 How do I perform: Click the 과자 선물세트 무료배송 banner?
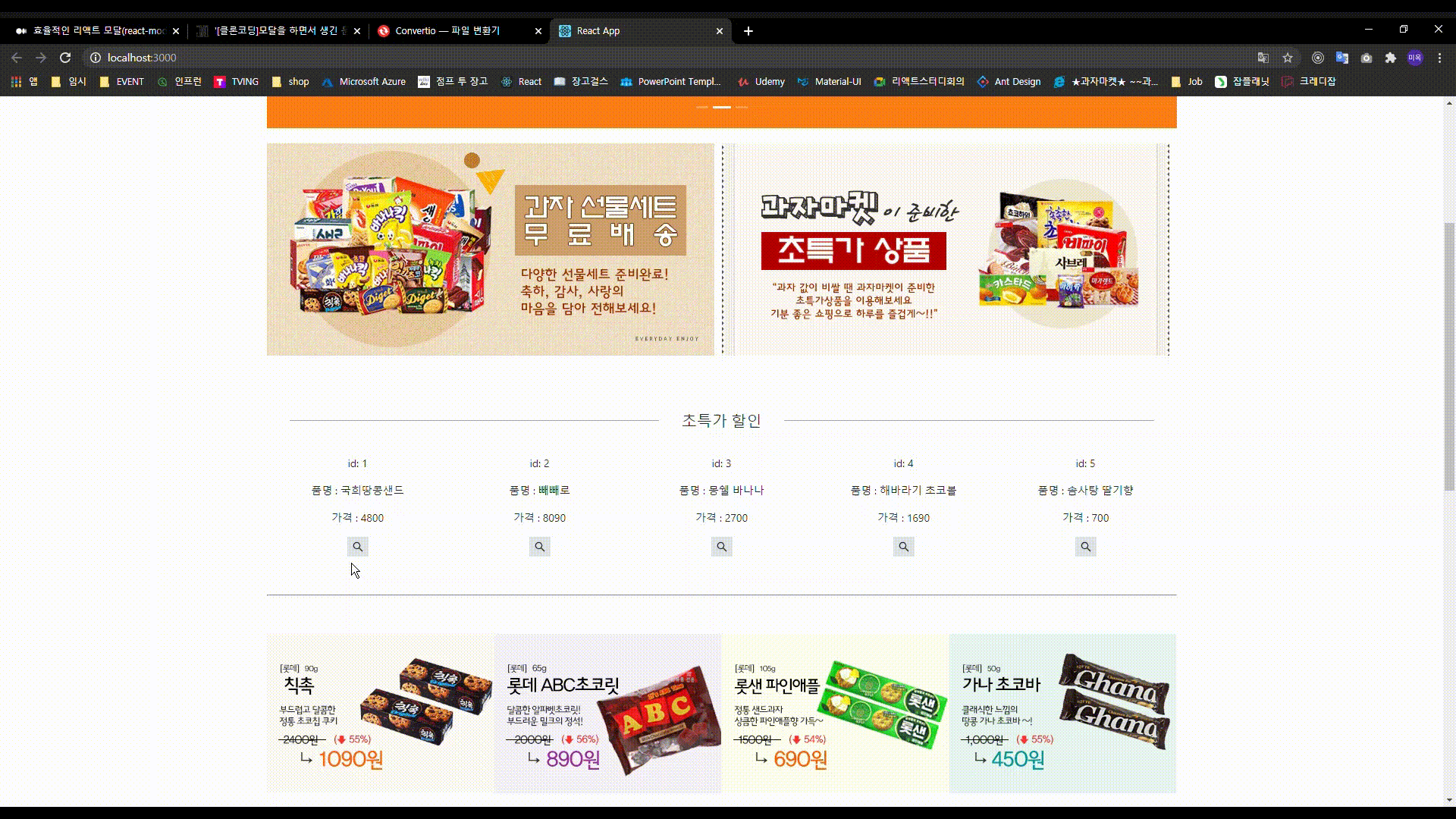(490, 249)
